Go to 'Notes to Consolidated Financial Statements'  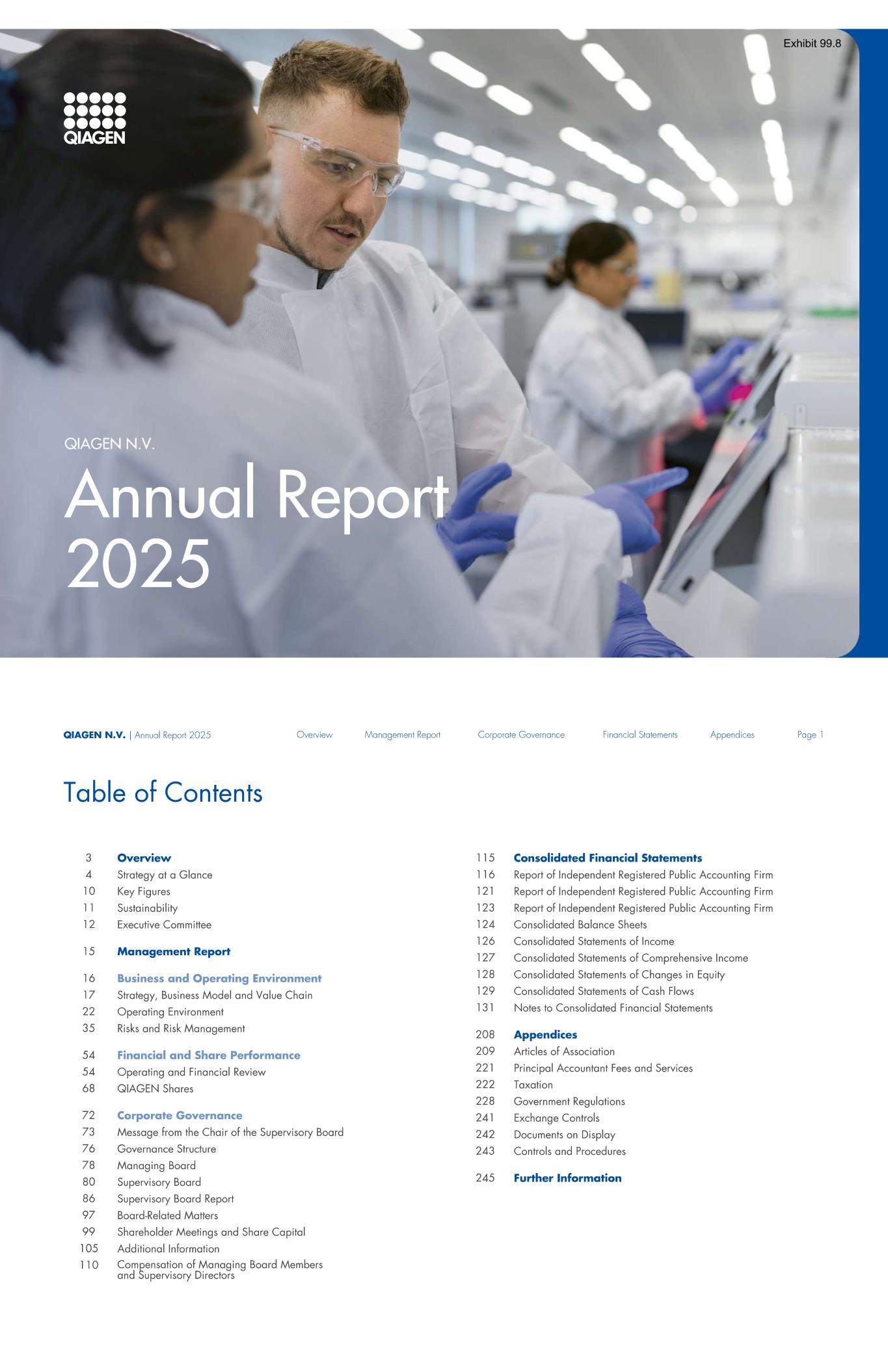click(613, 1008)
